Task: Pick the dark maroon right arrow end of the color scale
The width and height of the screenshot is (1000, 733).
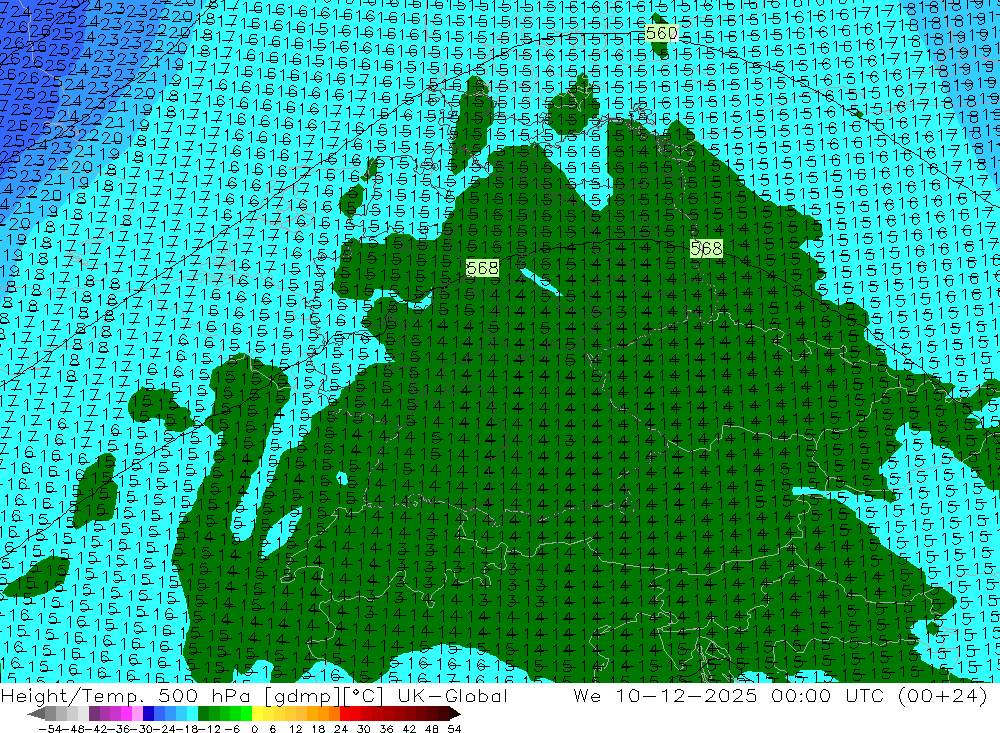Action: (455, 714)
